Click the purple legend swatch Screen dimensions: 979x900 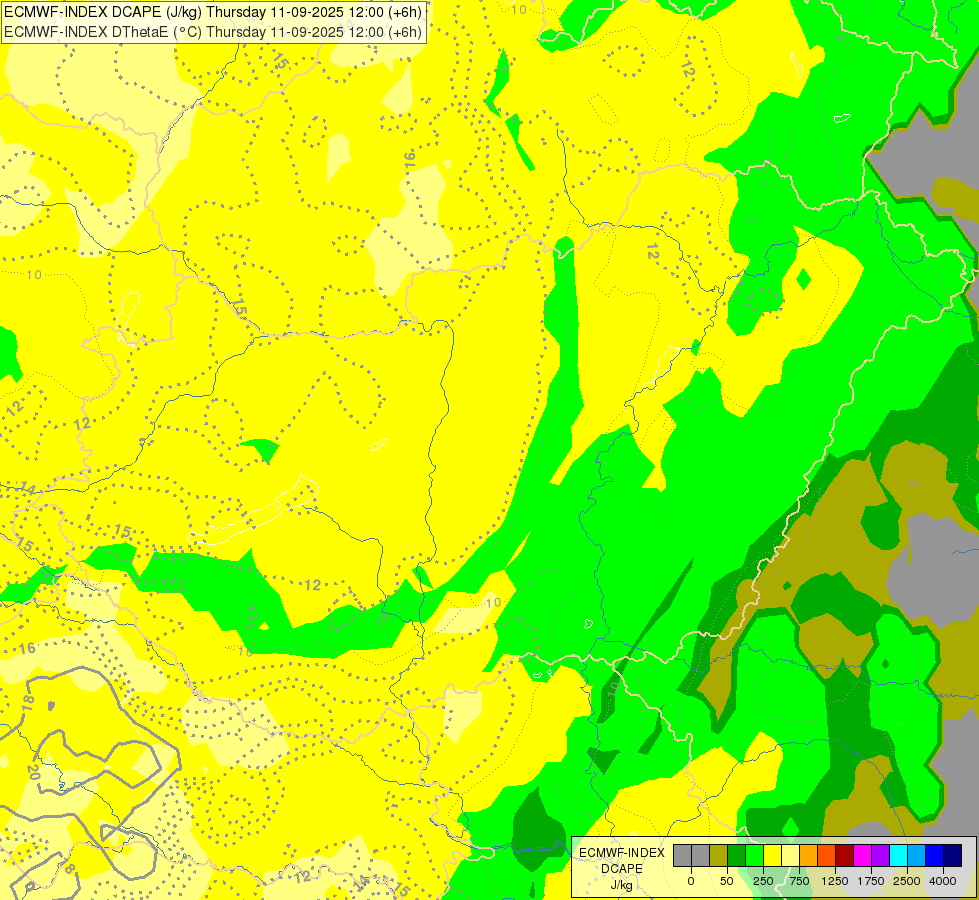880,855
